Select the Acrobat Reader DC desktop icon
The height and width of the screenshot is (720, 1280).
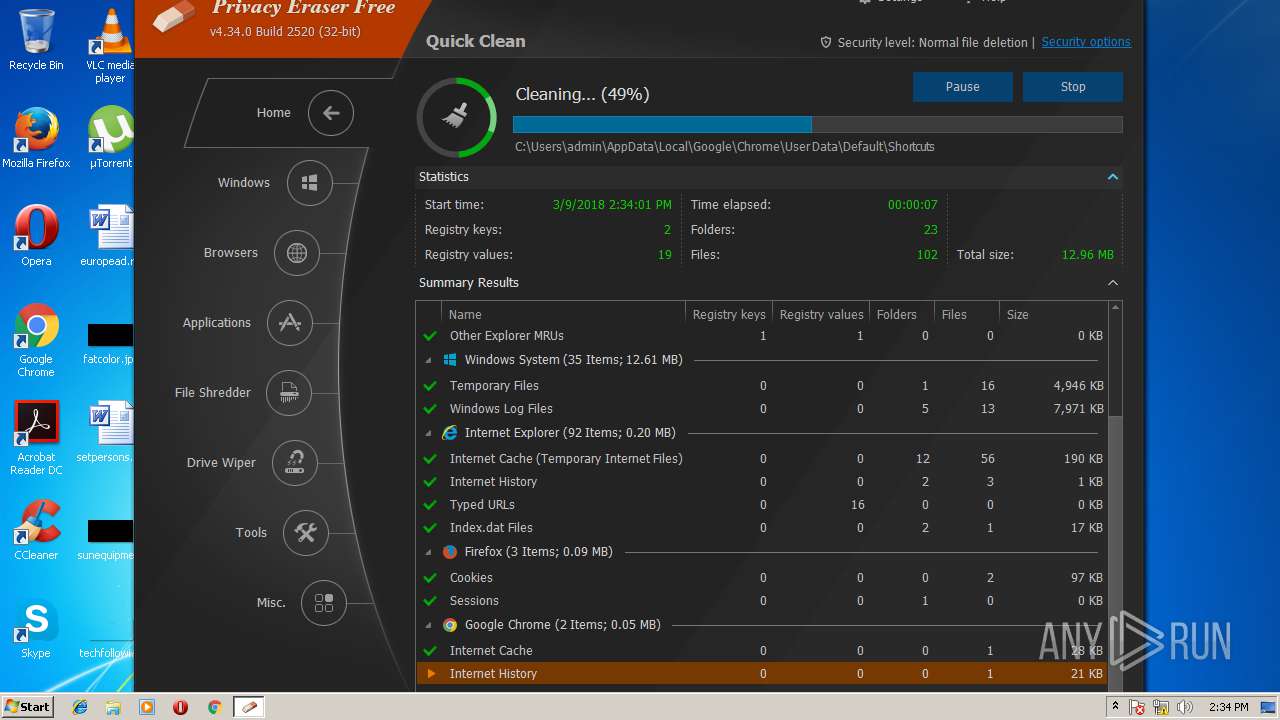point(36,438)
